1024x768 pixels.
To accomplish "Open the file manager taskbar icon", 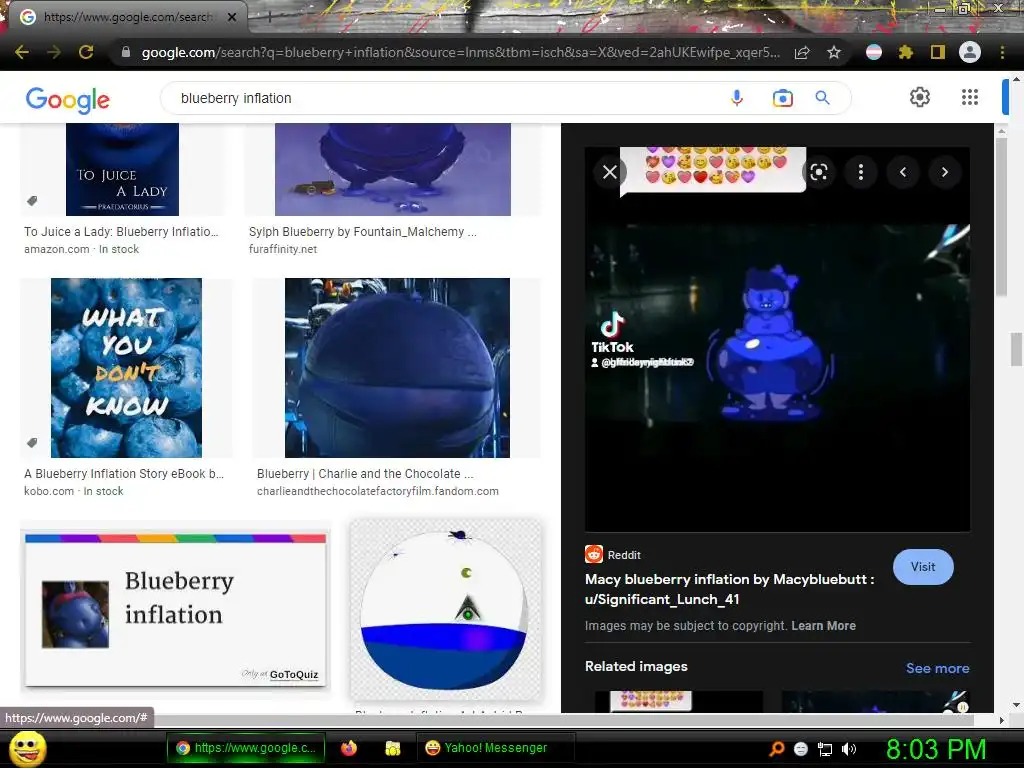I will point(392,748).
